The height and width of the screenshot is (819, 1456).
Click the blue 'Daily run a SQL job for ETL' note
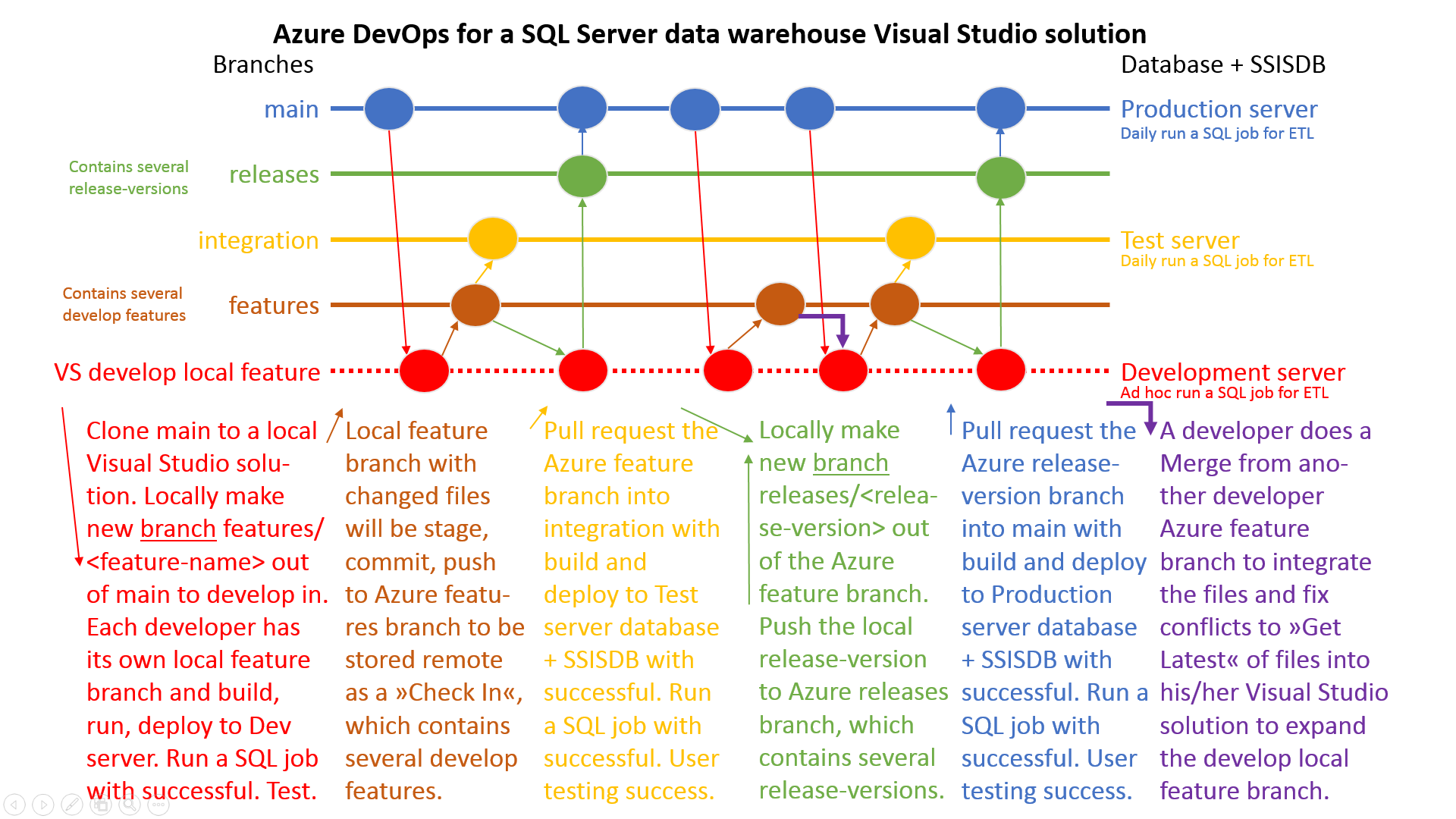(1217, 133)
